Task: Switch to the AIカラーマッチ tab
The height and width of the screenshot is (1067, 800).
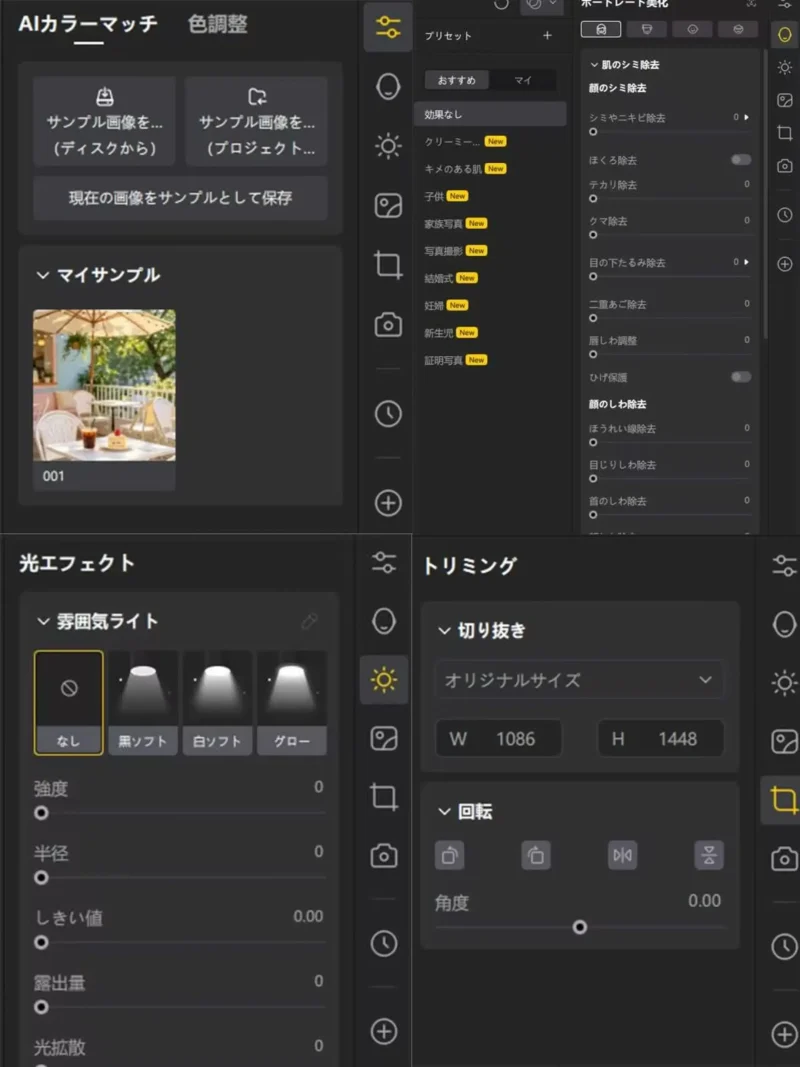Action: [x=88, y=24]
